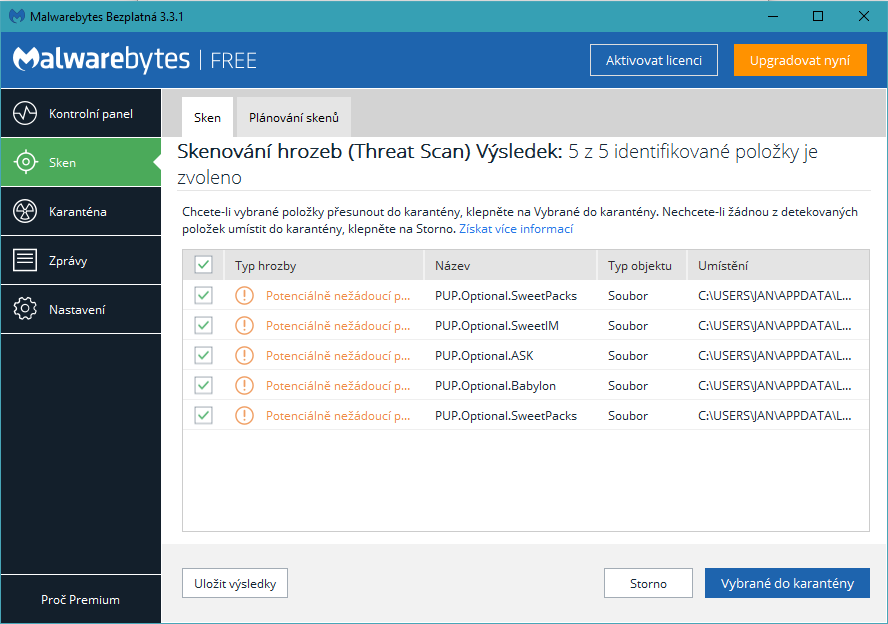Click the Upgradovat nyní button
Viewport: 888px width, 624px height.
(x=800, y=60)
